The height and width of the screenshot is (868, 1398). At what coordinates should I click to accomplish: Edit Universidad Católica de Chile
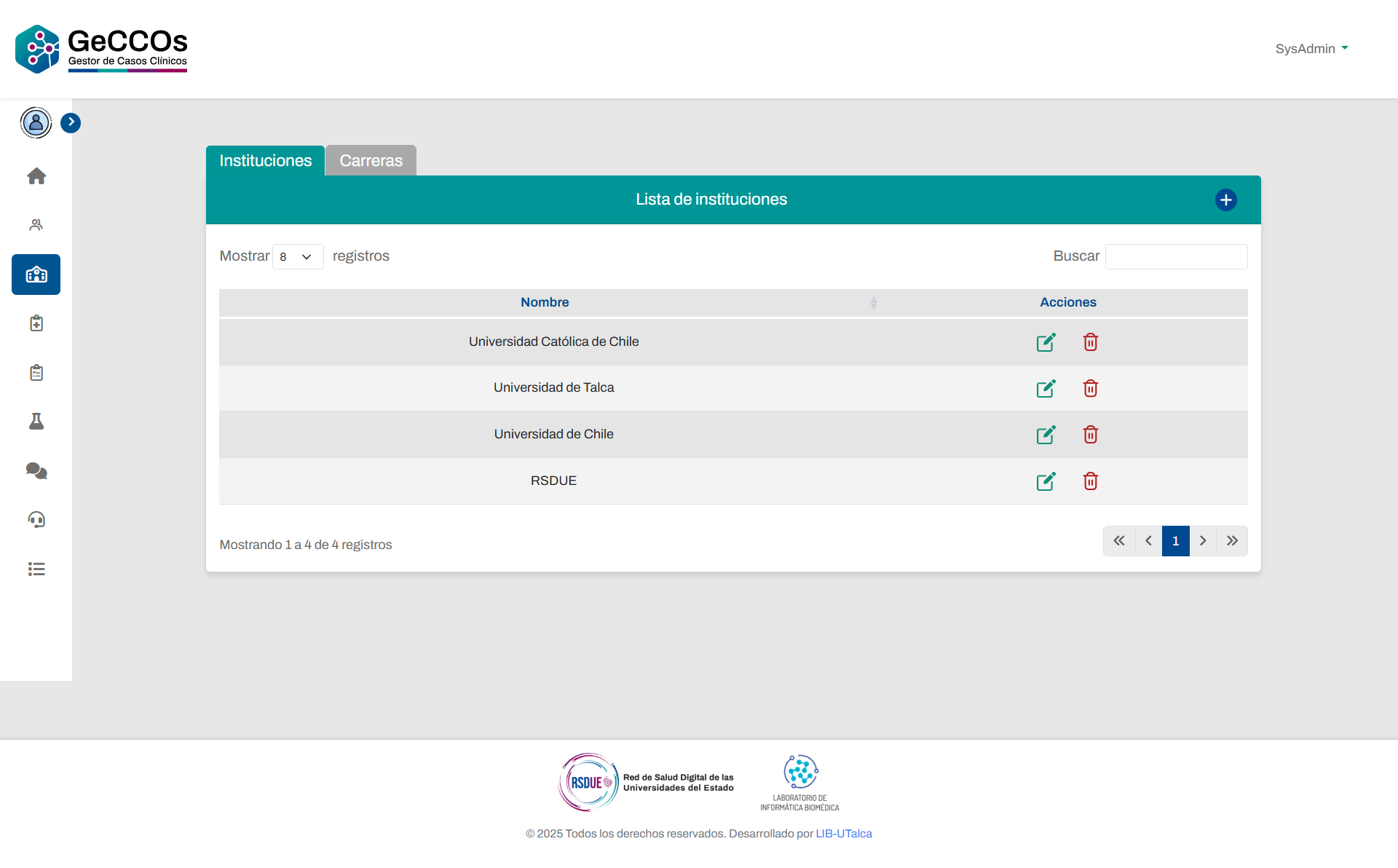click(x=1046, y=342)
